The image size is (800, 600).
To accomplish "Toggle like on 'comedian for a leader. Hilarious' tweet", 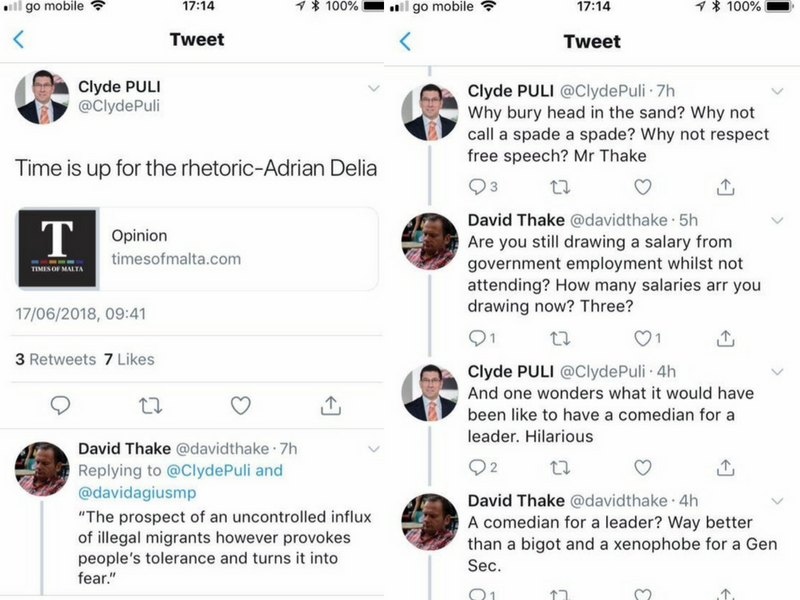I will 643,466.
